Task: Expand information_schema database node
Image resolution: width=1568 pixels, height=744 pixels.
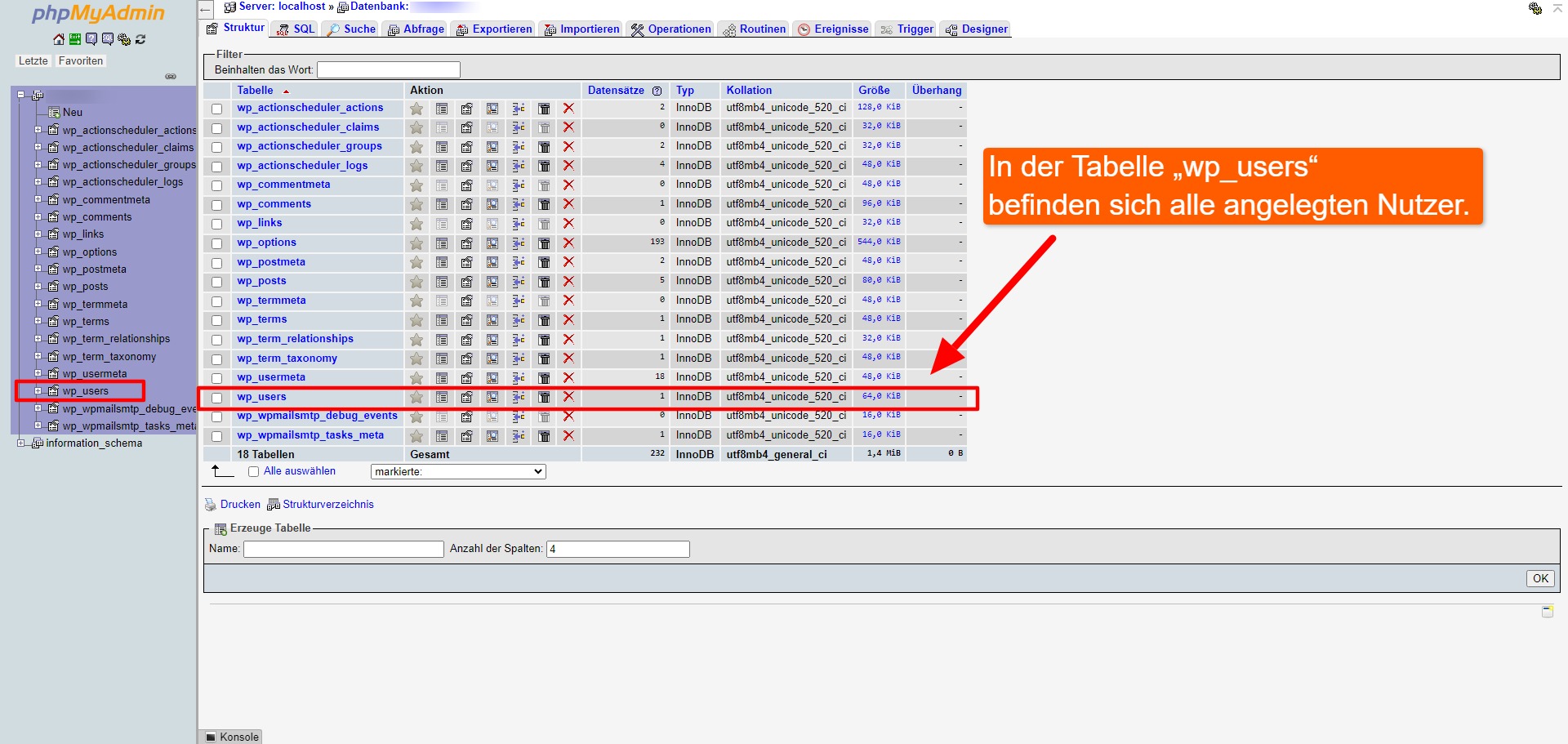Action: 21,443
